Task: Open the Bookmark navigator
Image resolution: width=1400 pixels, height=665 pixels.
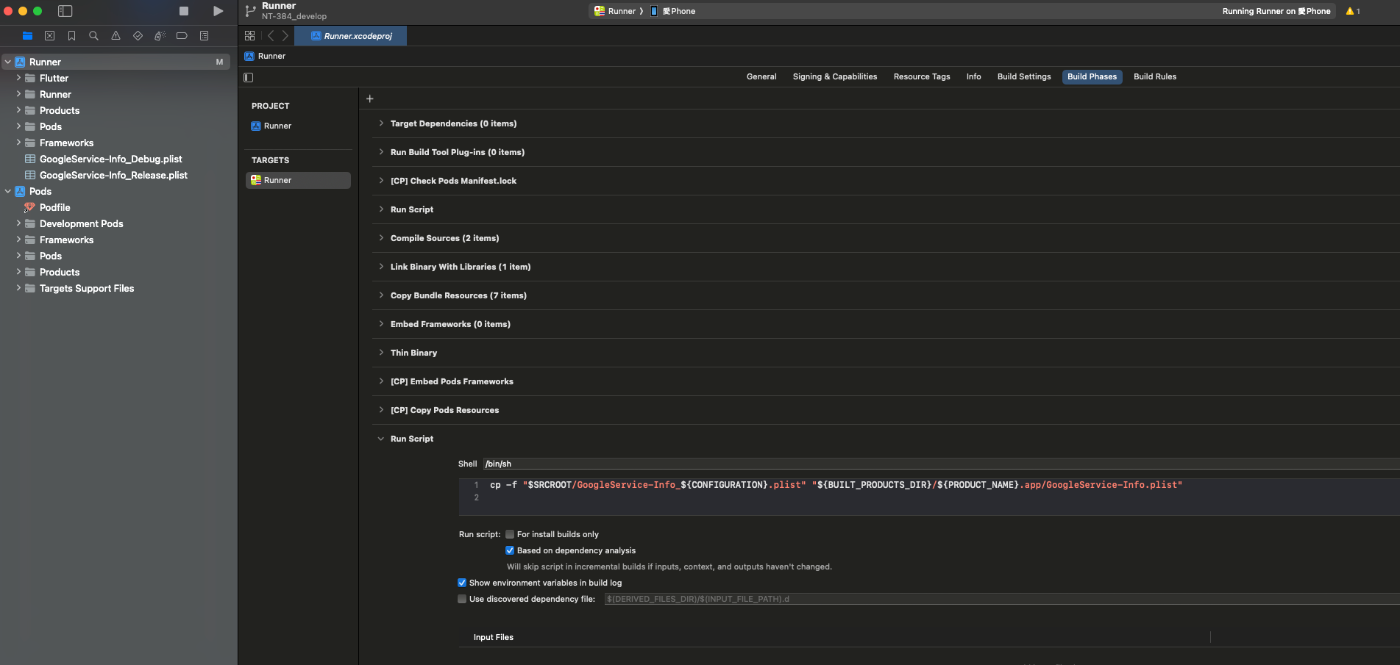Action: (x=71, y=35)
